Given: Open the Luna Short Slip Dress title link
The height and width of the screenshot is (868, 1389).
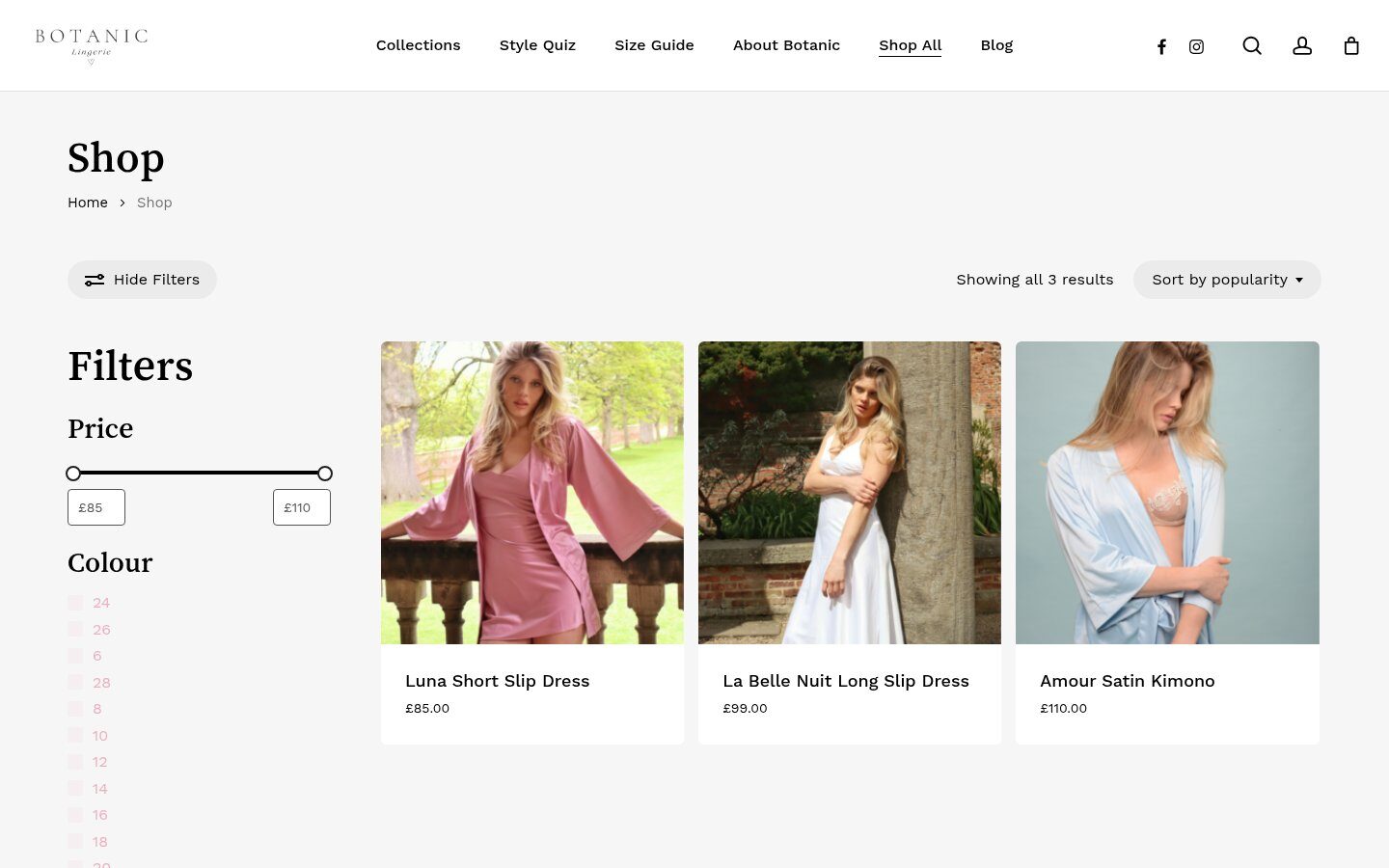Looking at the screenshot, I should (x=498, y=681).
